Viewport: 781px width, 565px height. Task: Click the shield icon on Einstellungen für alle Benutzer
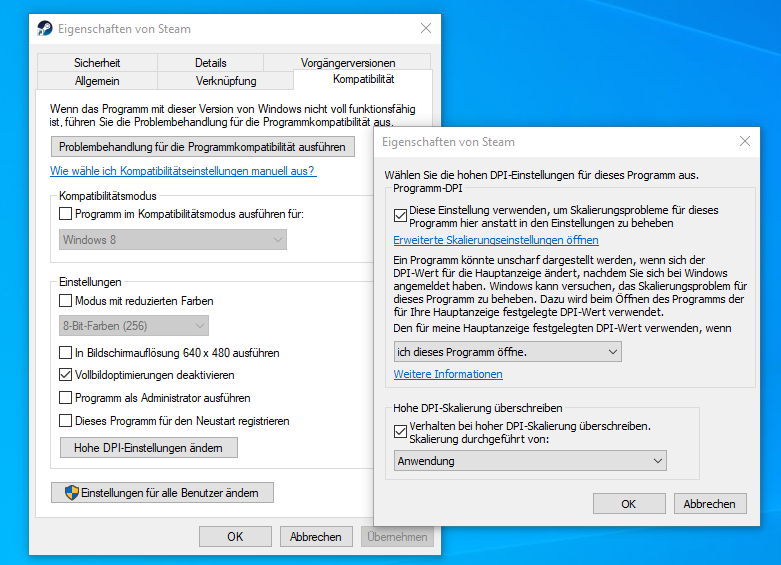tap(71, 493)
